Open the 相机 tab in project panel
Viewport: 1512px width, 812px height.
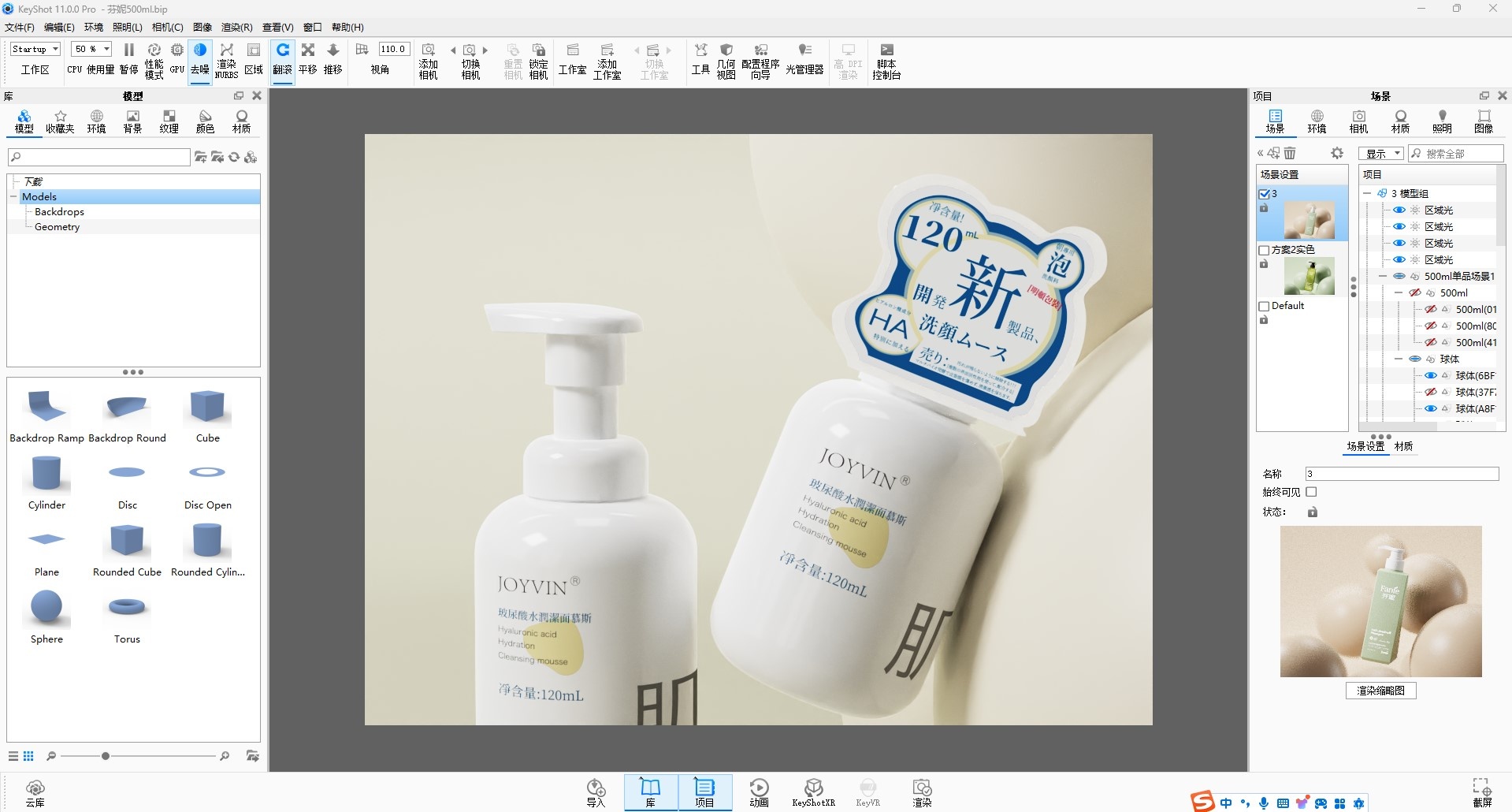(x=1359, y=121)
